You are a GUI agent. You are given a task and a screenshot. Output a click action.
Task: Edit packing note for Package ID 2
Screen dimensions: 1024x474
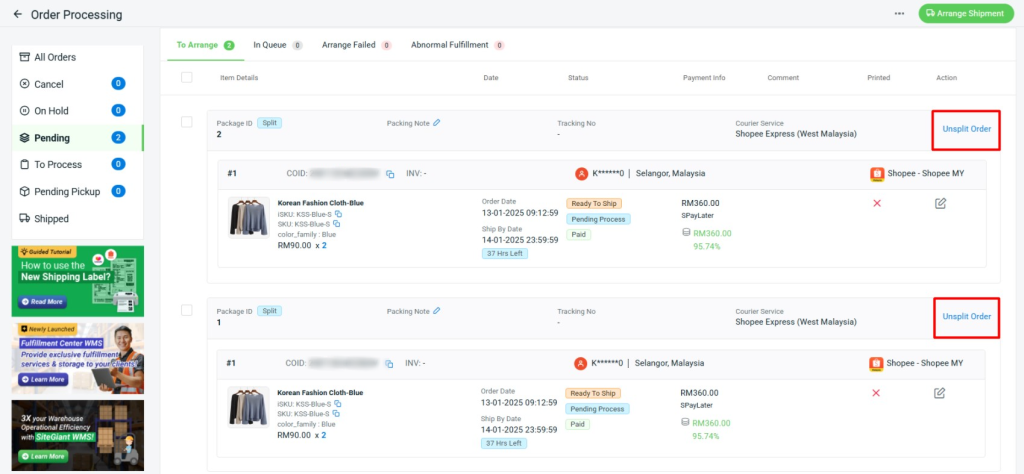pyautogui.click(x=436, y=123)
